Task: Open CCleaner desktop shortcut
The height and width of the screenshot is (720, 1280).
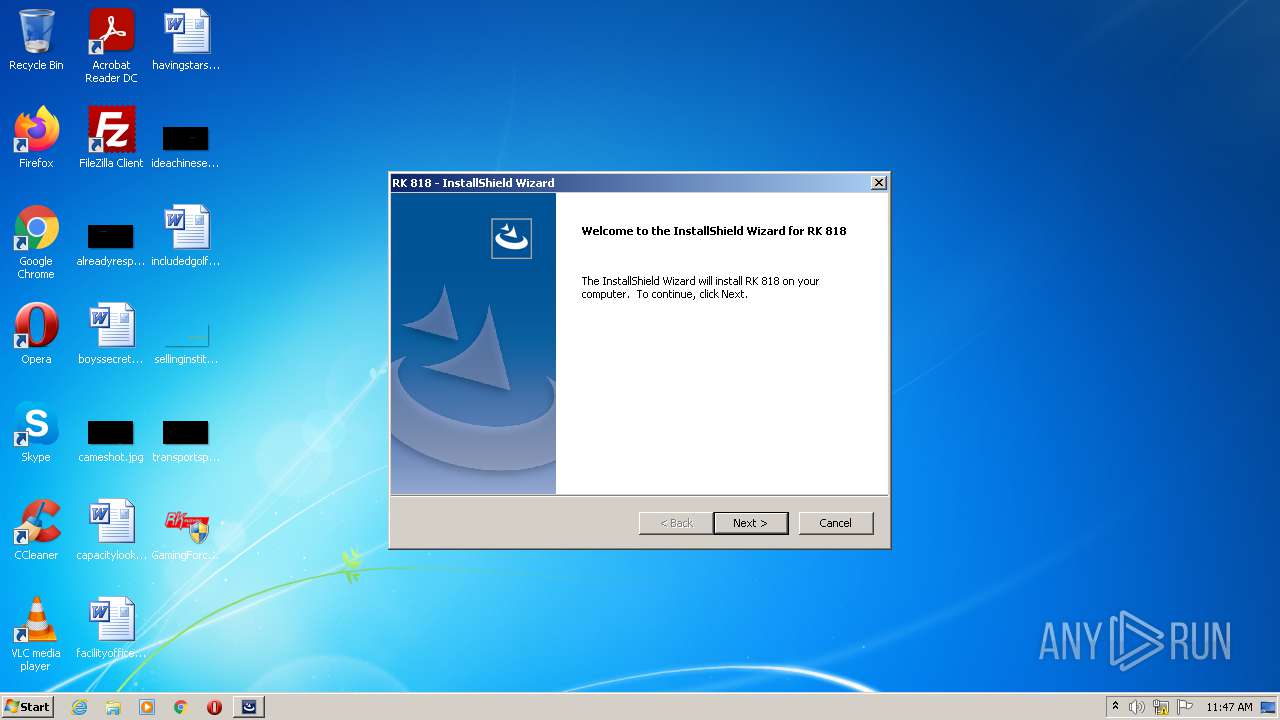Action: coord(36,530)
